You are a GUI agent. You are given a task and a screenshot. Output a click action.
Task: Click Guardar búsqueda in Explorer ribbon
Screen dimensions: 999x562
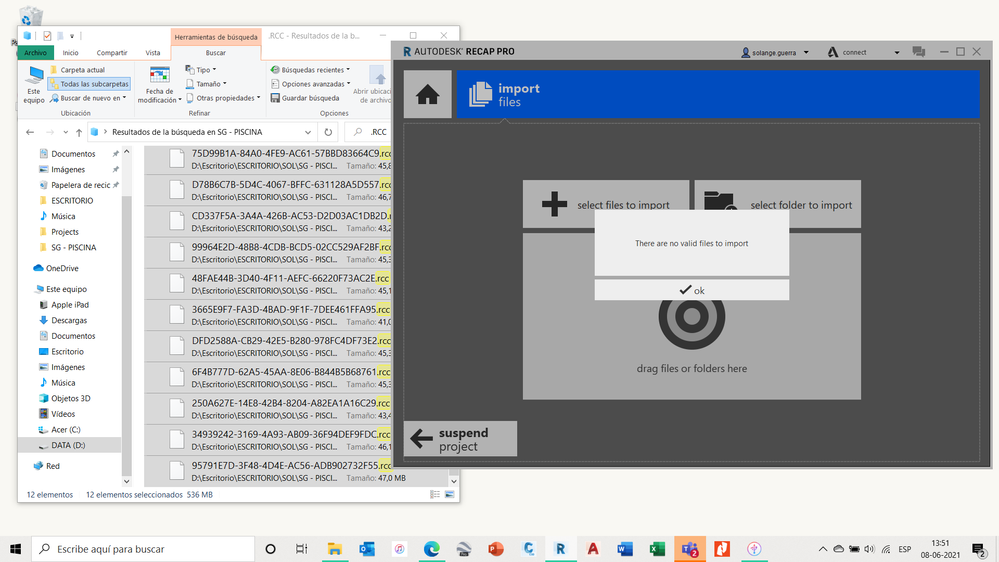pyautogui.click(x=305, y=98)
